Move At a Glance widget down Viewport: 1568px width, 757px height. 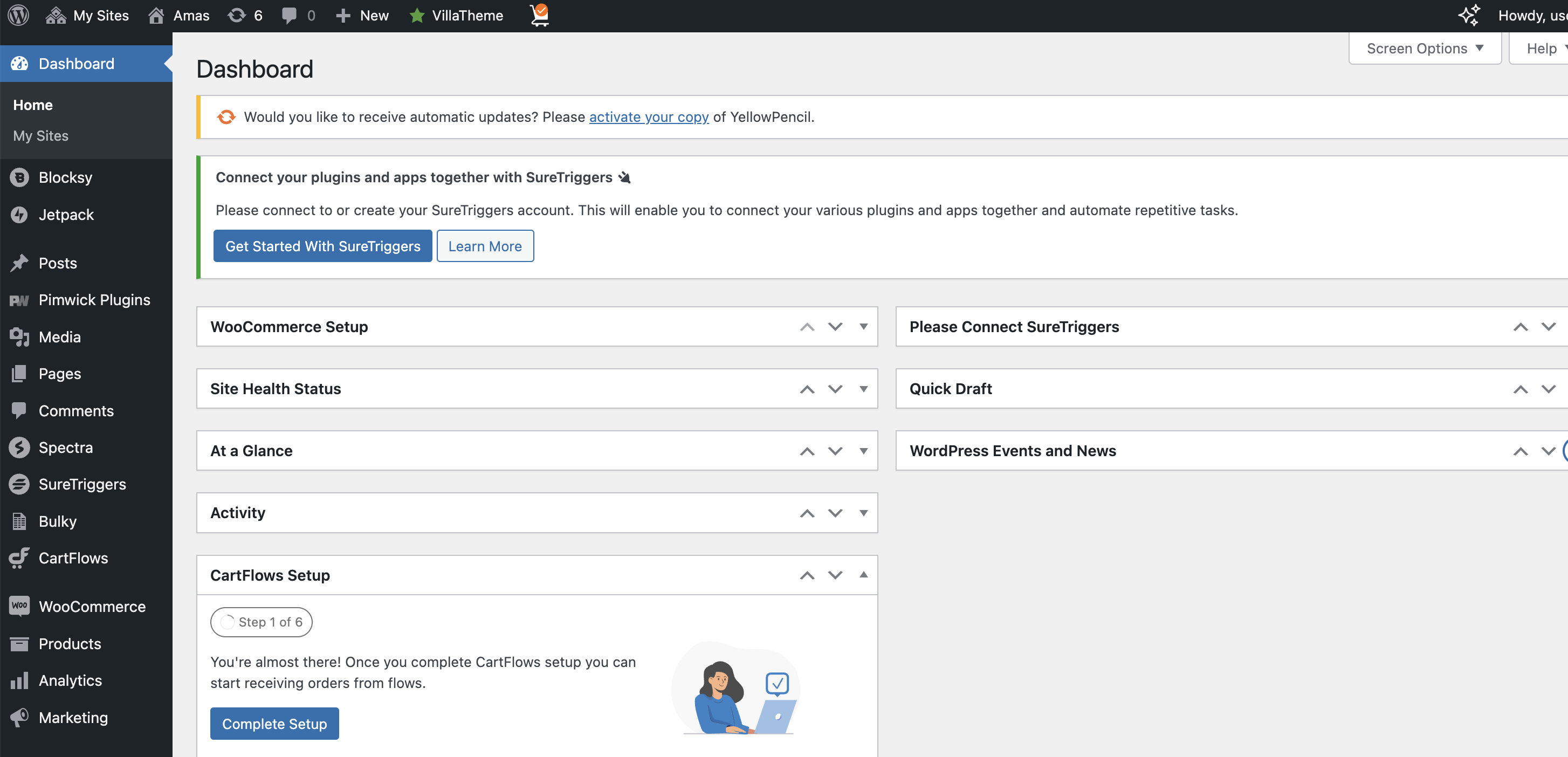(x=835, y=451)
